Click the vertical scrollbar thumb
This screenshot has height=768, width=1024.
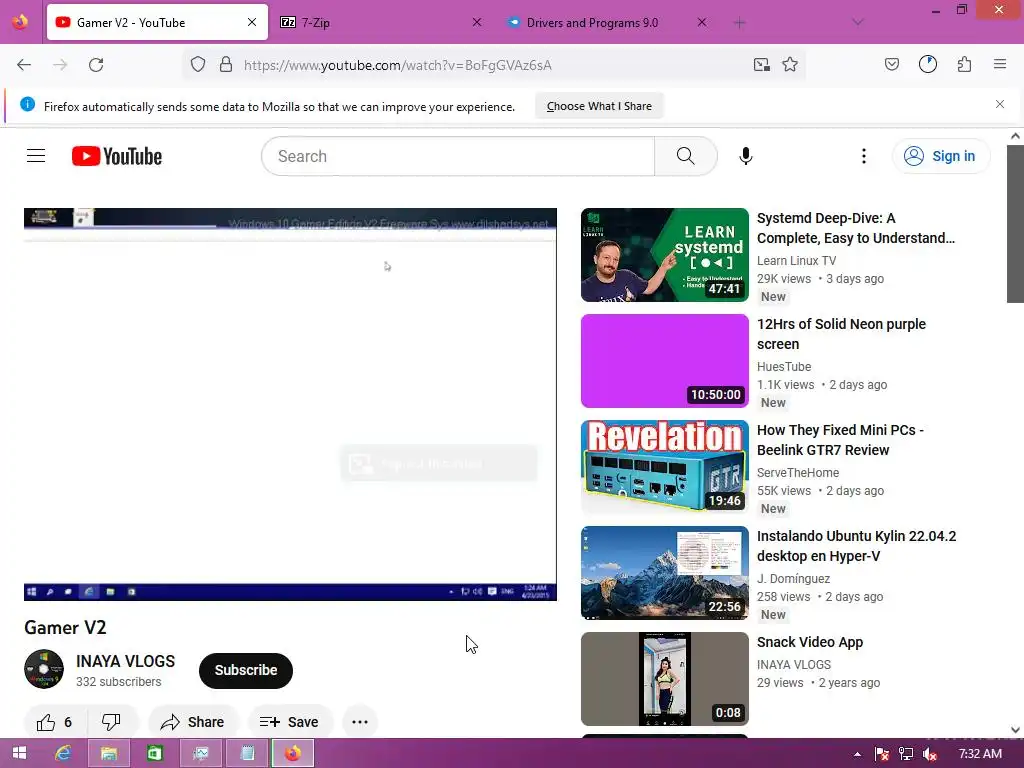pyautogui.click(x=1015, y=223)
